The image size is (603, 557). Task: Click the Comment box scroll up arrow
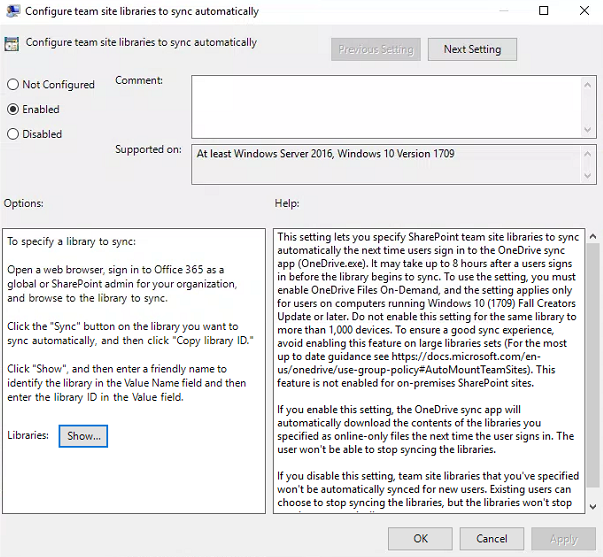[588, 85]
